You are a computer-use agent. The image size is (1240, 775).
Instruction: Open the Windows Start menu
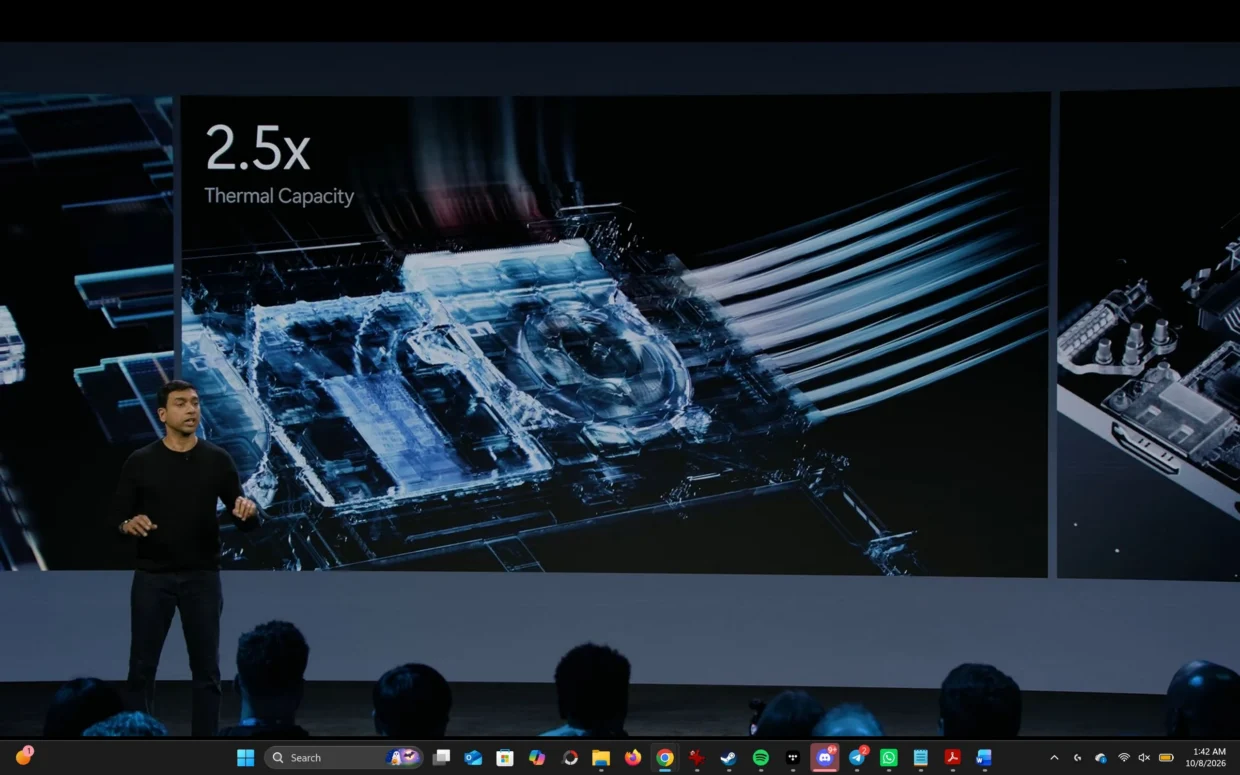pos(245,758)
